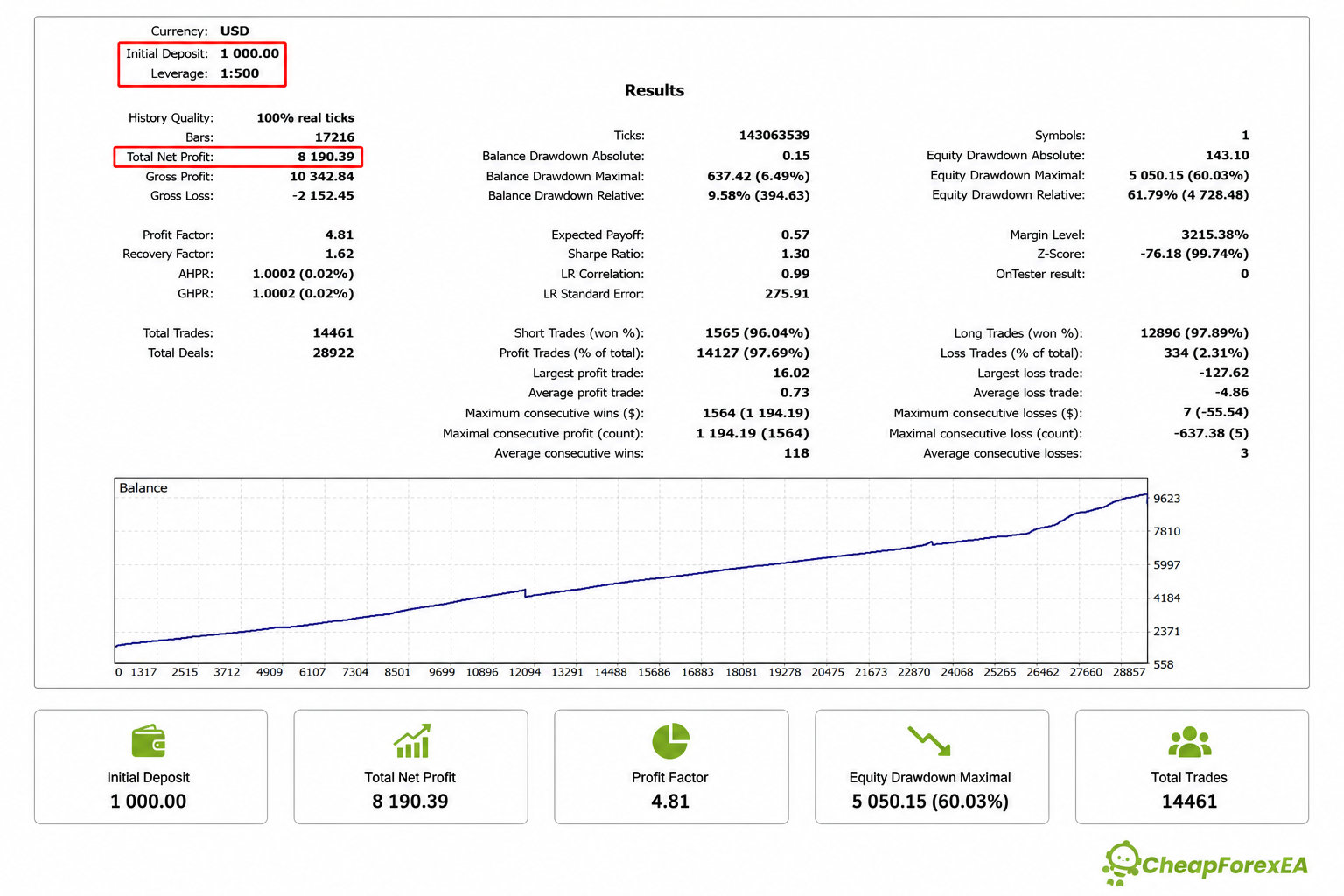Click the Largest loss trade value -127.62
Viewport: 1344px width, 896px height.
pos(1223,373)
